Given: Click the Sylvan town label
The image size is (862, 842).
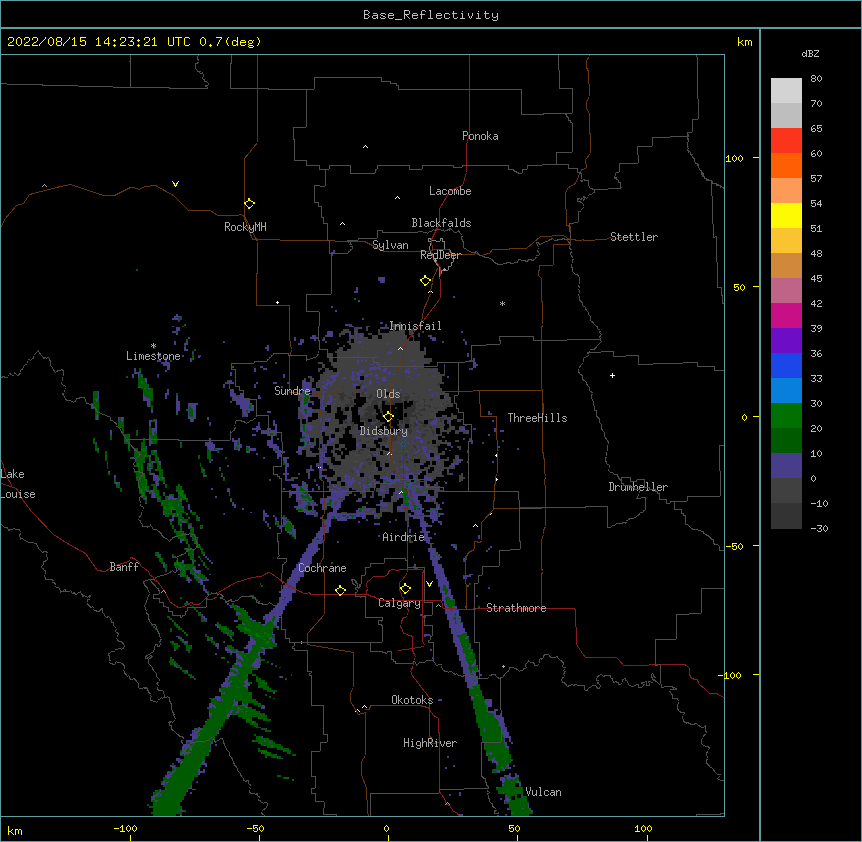Looking at the screenshot, I should (x=390, y=245).
